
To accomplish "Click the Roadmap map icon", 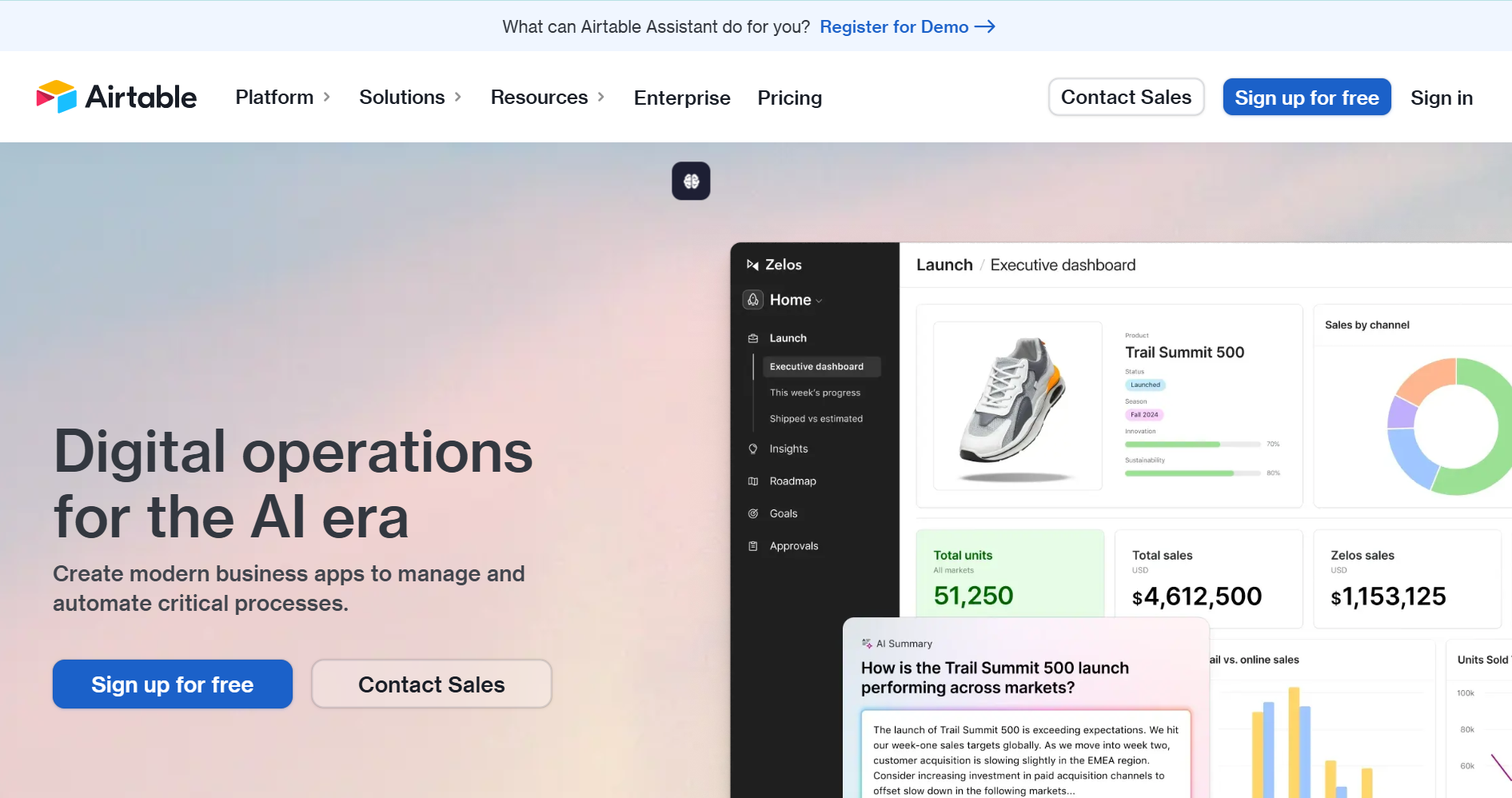I will [x=753, y=481].
